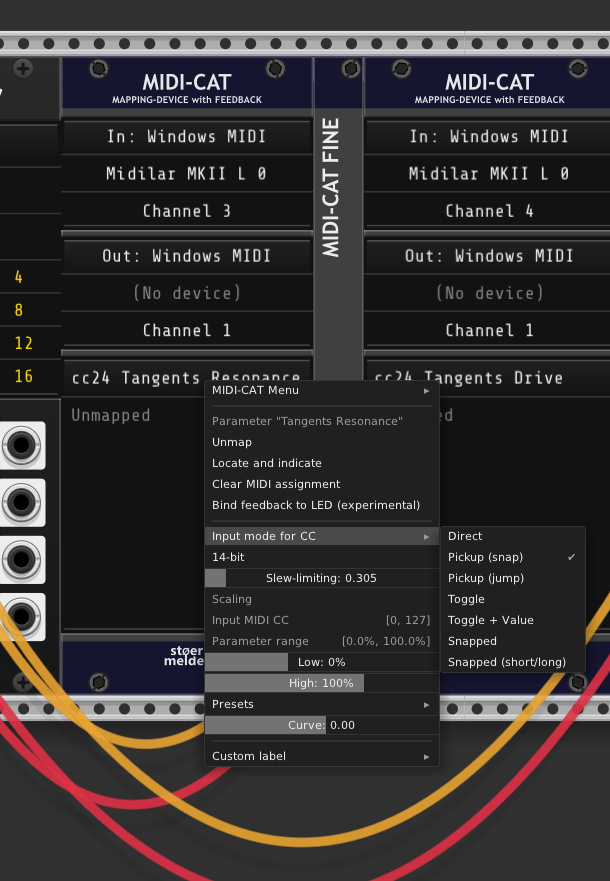Click the bottom-right screw of right MIDI-CAT
The height and width of the screenshot is (881, 610).
pos(578,682)
